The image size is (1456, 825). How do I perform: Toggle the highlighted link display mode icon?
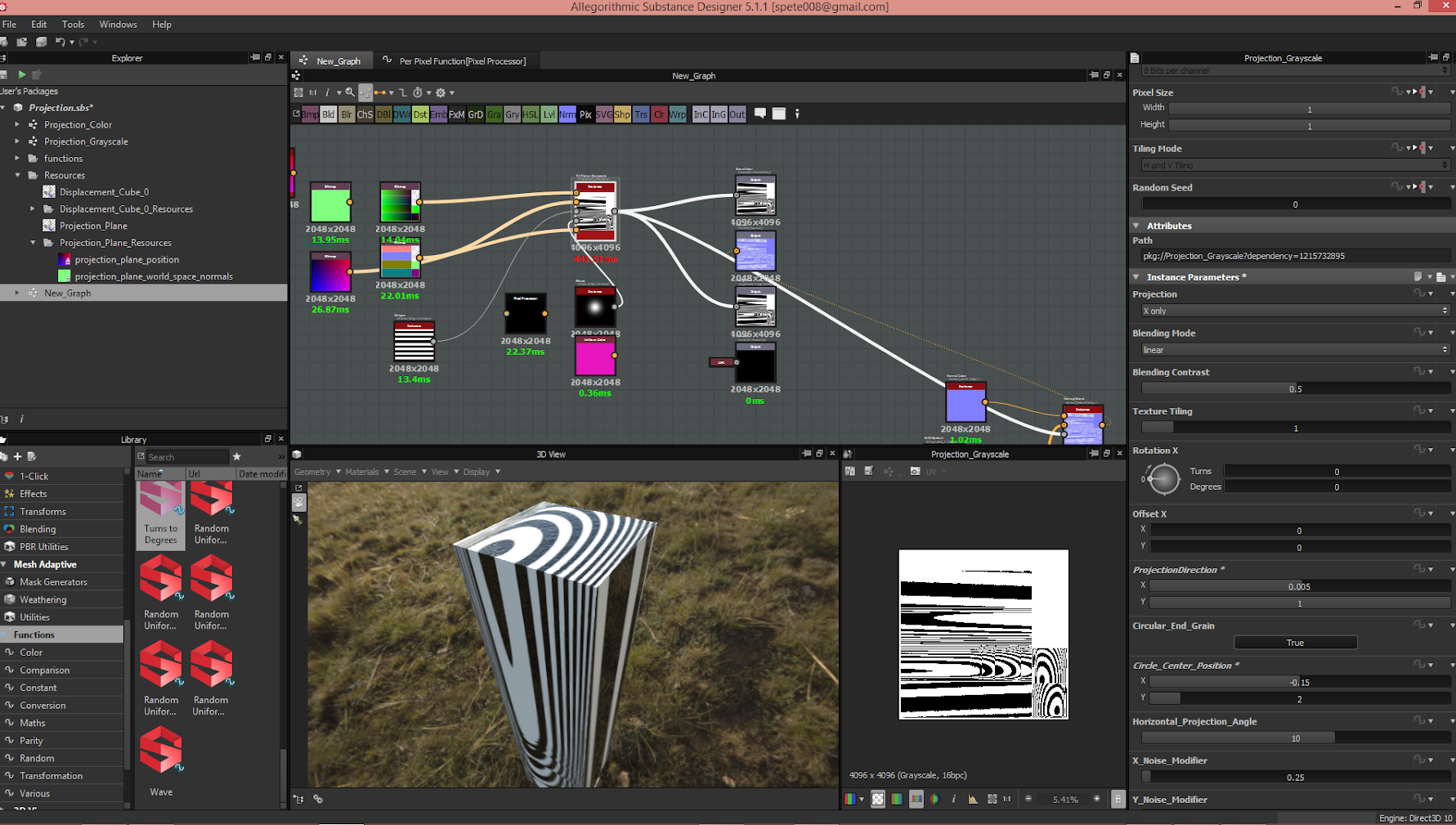pyautogui.click(x=365, y=92)
